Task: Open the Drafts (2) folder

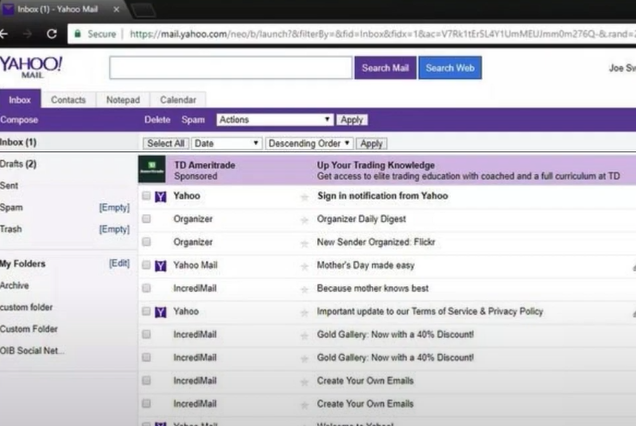Action: [18, 164]
